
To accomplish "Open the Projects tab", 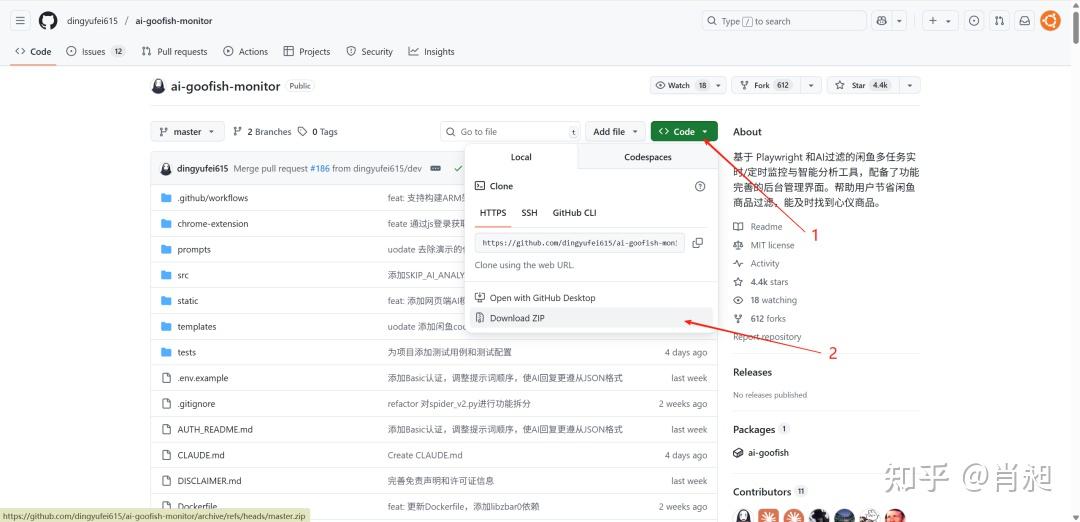I will [x=307, y=52].
